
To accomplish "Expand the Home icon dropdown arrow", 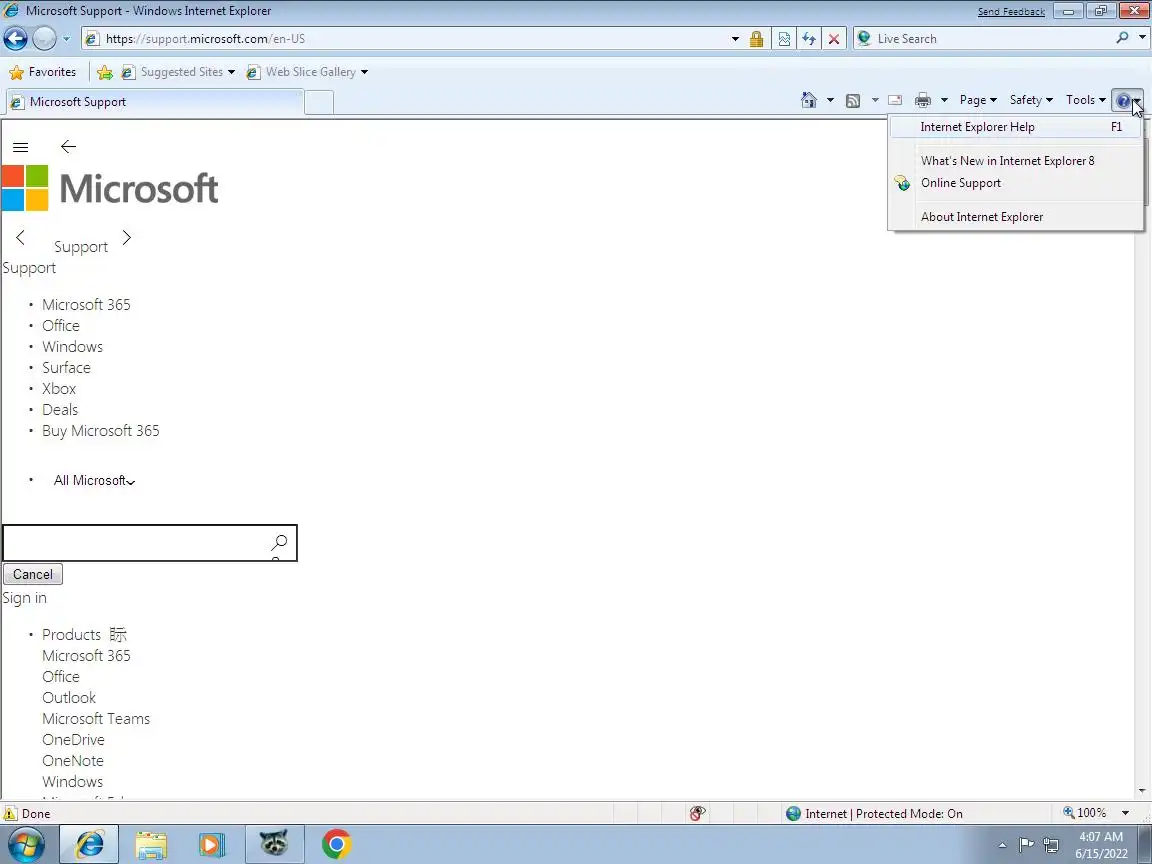I will pyautogui.click(x=830, y=100).
